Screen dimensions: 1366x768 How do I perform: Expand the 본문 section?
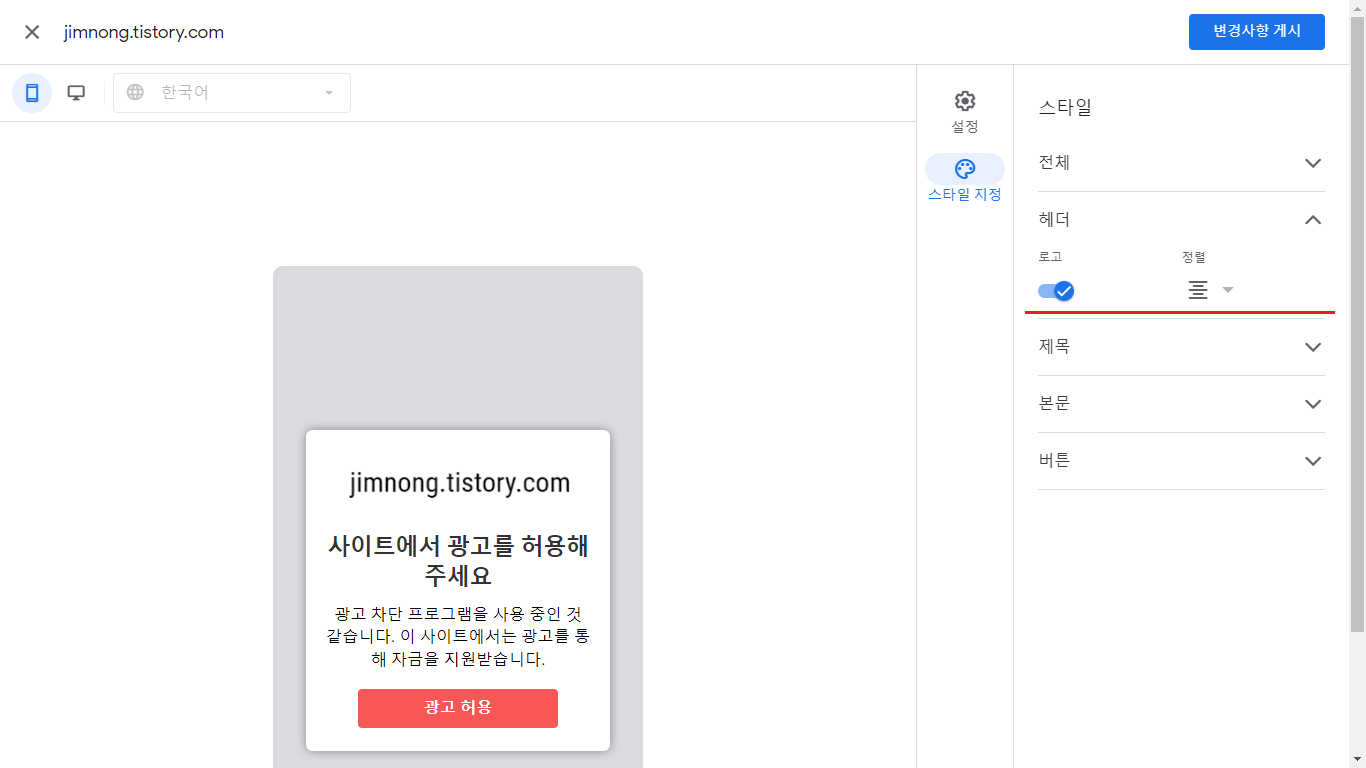1181,404
